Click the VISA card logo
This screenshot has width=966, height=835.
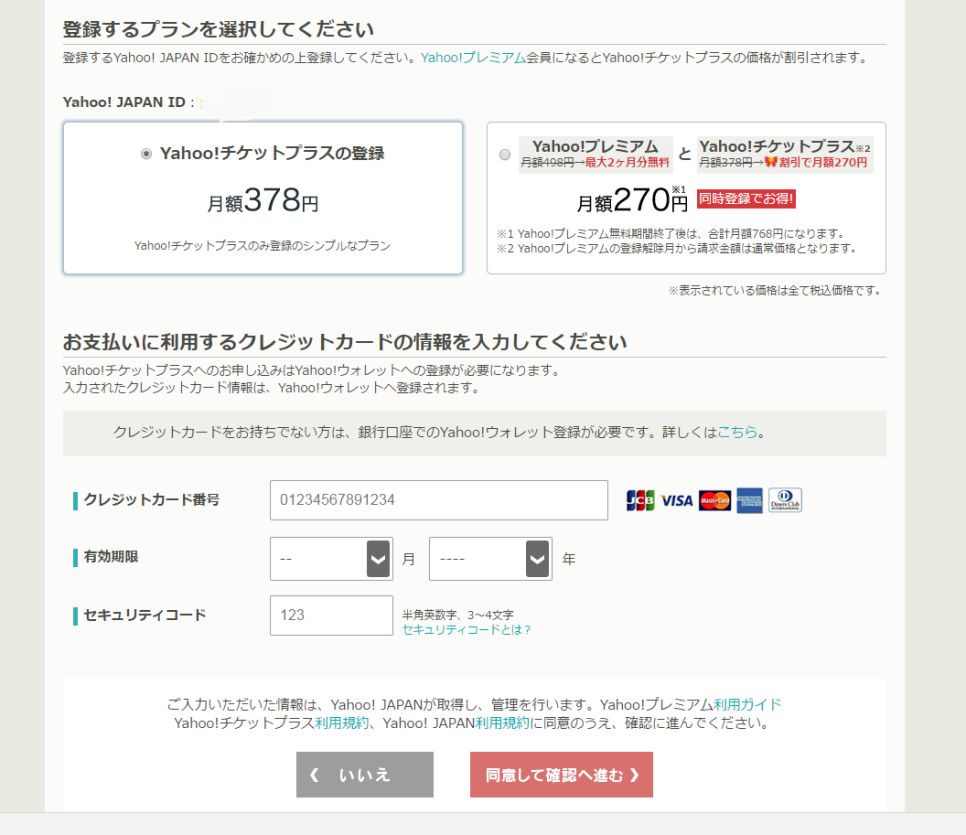tap(677, 500)
